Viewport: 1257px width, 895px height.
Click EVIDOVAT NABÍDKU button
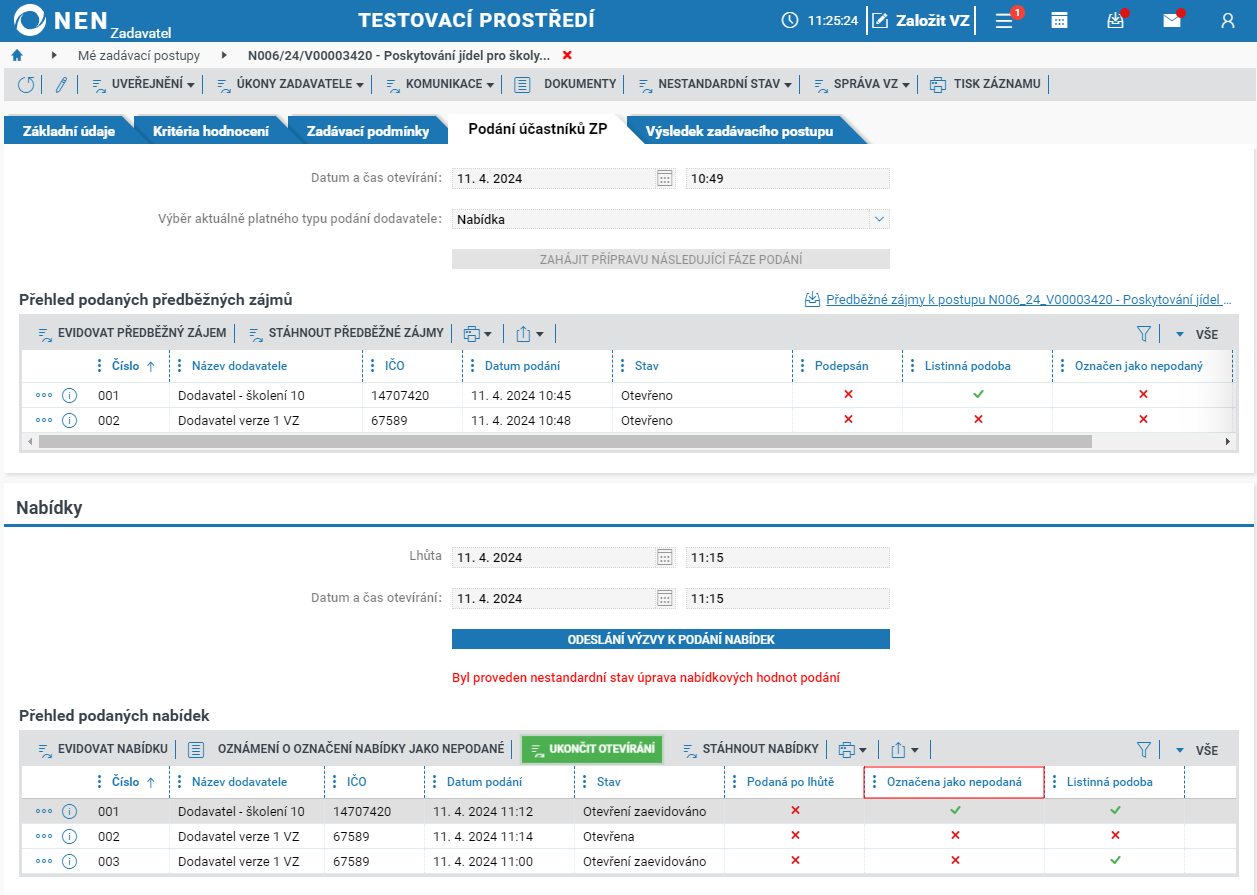pyautogui.click(x=102, y=749)
